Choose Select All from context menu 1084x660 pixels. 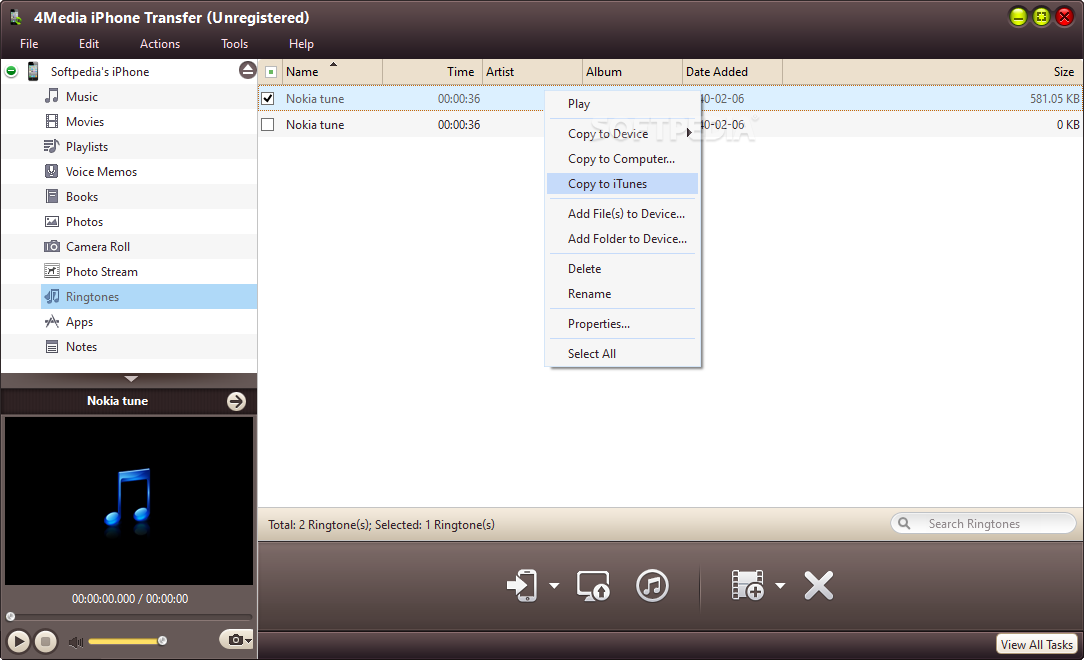(622, 354)
